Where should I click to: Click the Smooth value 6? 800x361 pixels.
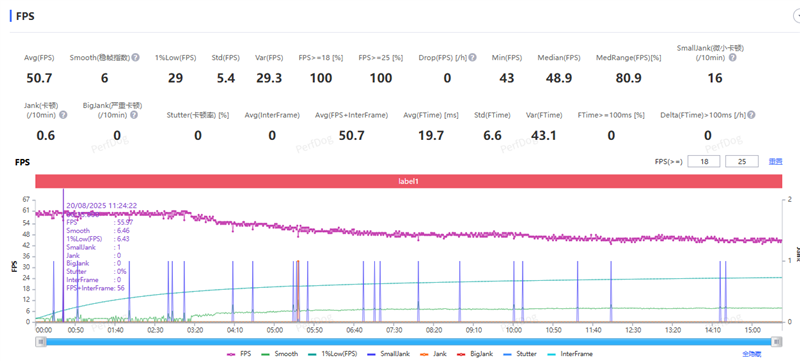(105, 78)
